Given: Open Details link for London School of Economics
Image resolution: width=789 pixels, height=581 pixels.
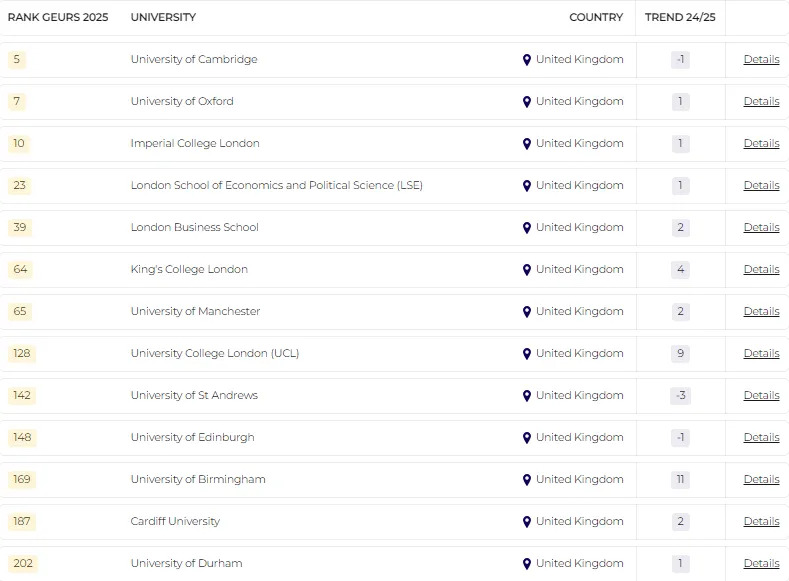Looking at the screenshot, I should point(761,185).
